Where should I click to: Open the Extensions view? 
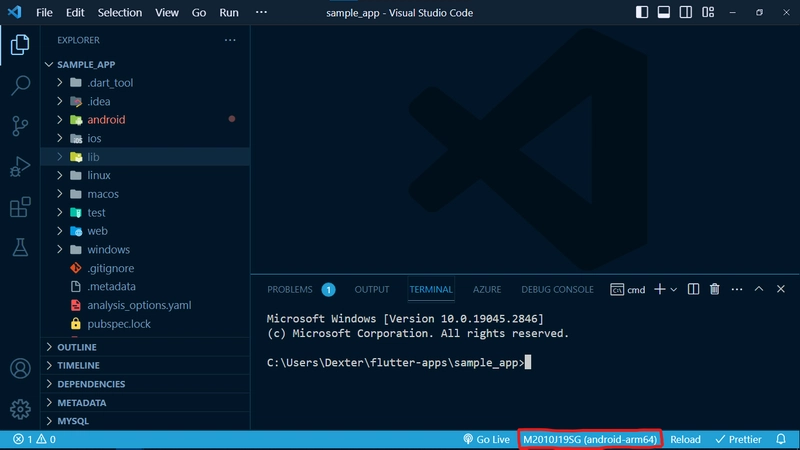(x=20, y=207)
